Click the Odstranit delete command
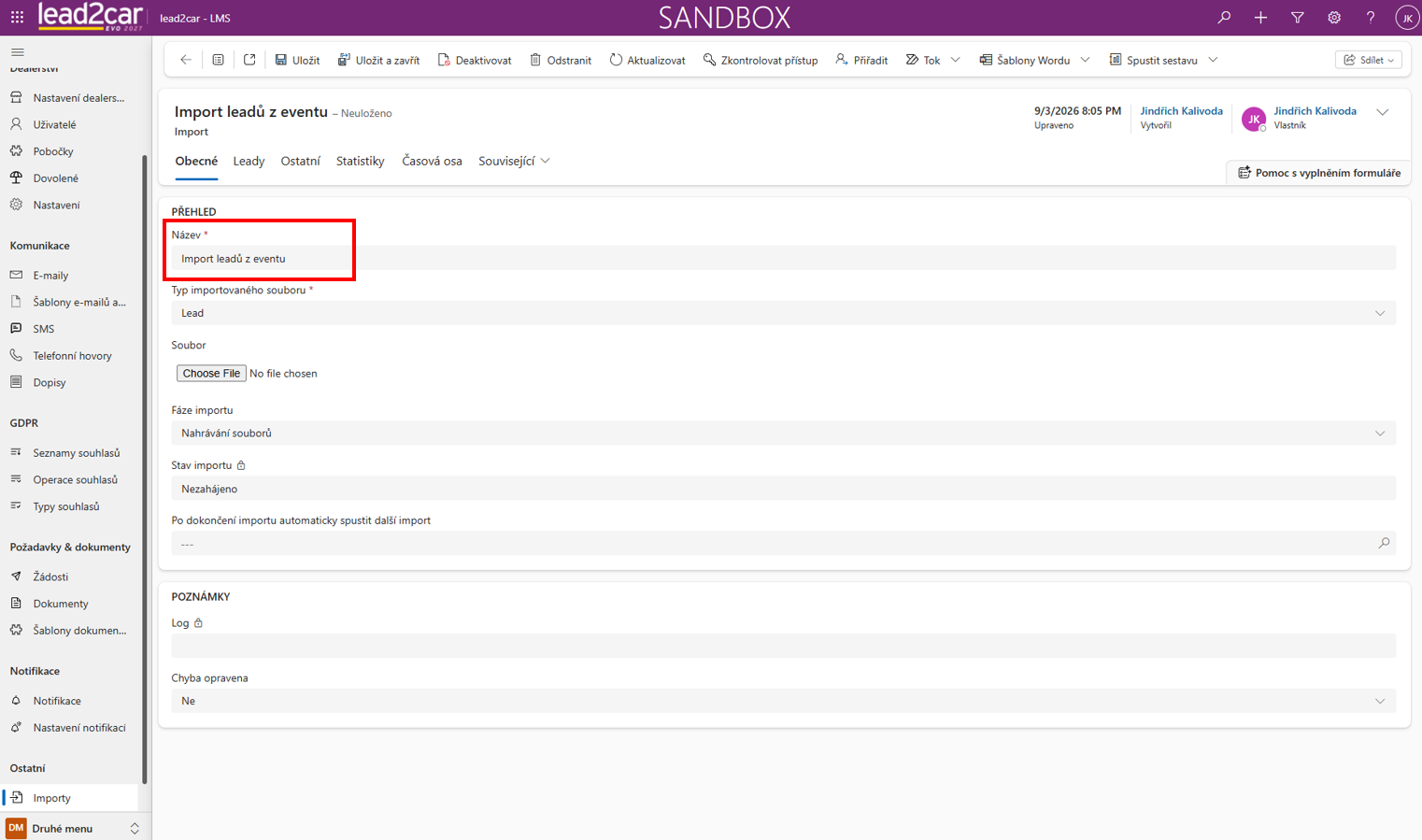Screen dimensions: 1422x840 (x=561, y=60)
